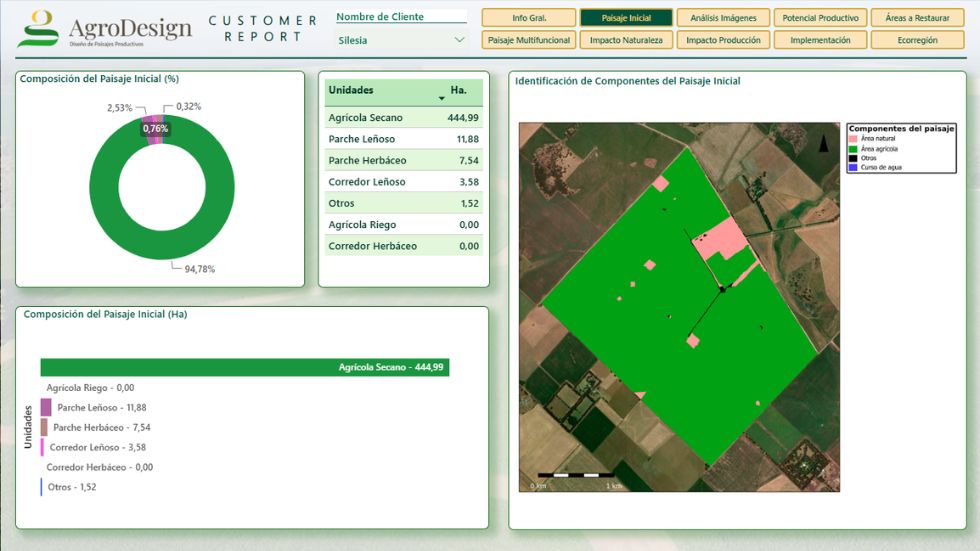This screenshot has width=980, height=551.
Task: Select the Agrícola Secano table row
Action: 403,117
